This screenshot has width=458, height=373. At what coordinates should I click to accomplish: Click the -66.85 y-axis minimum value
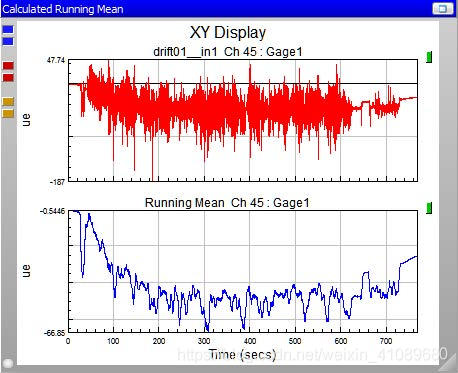pos(55,333)
